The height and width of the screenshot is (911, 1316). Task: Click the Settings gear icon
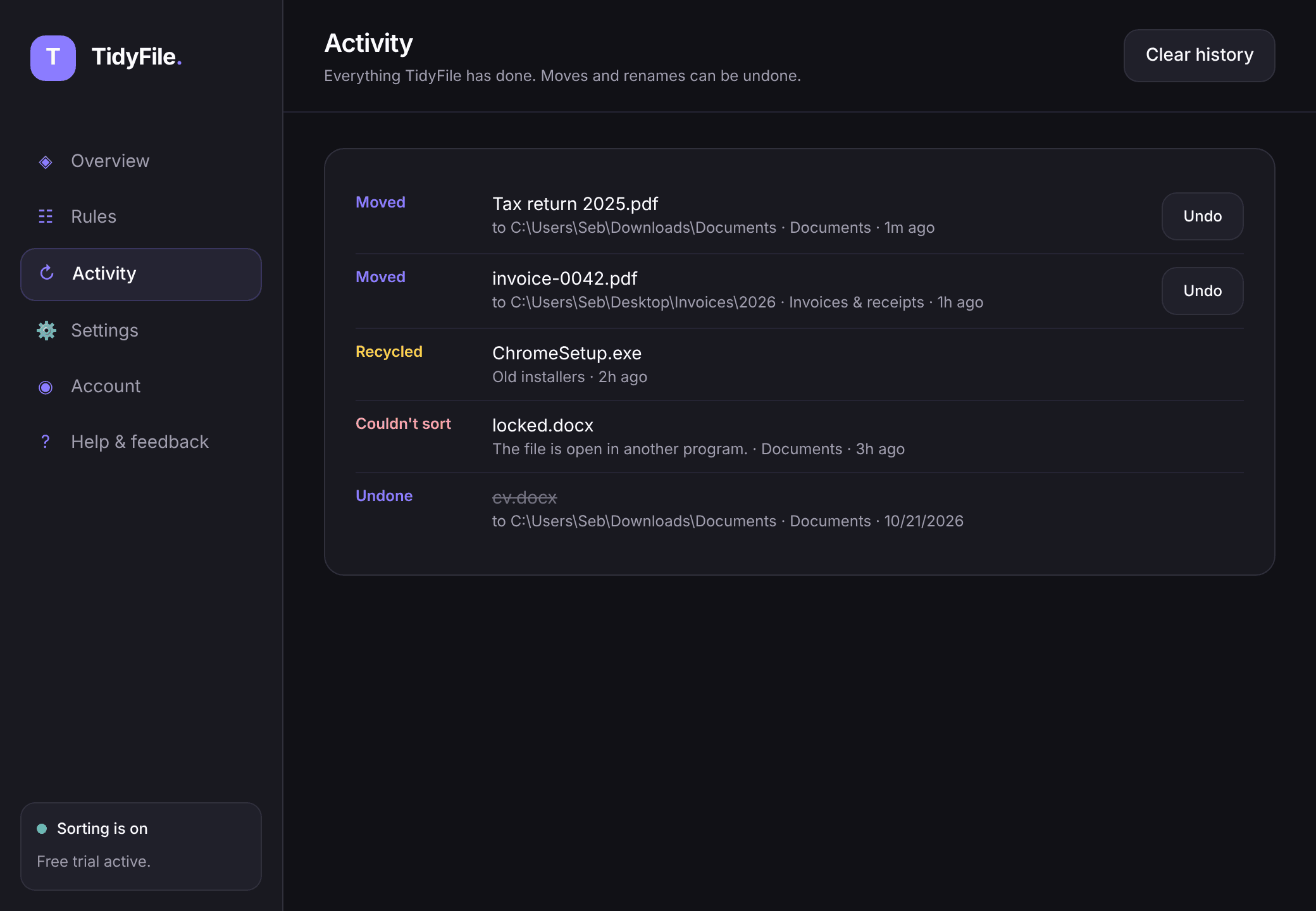click(46, 330)
